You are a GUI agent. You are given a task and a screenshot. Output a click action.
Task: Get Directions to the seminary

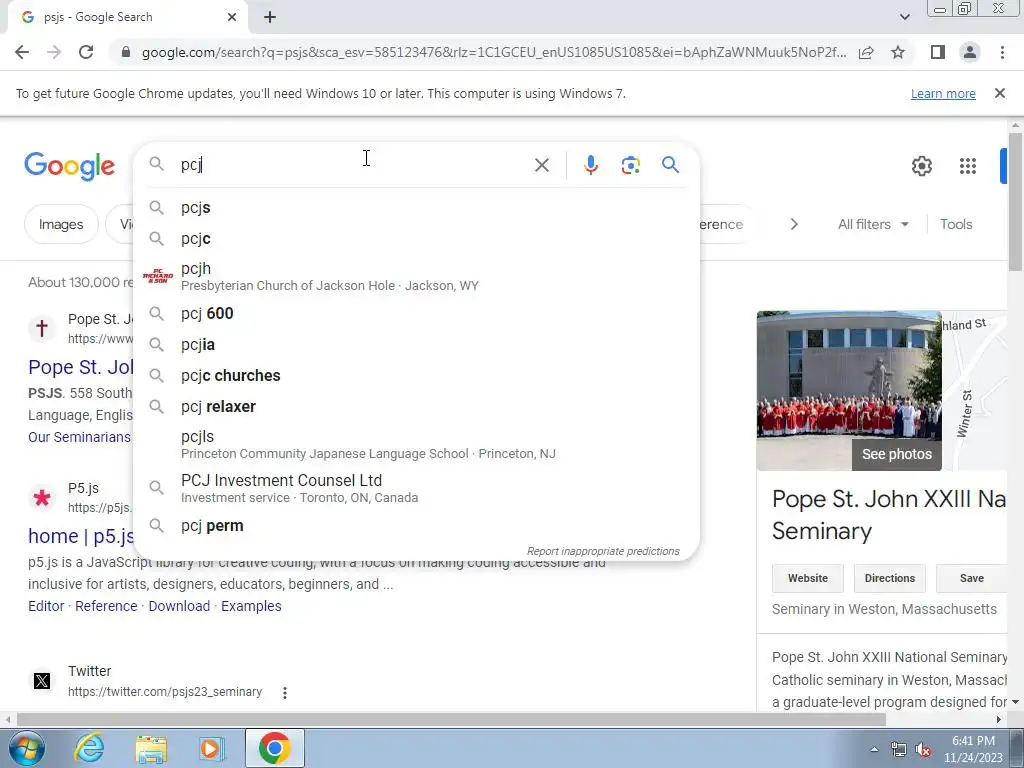tap(889, 578)
